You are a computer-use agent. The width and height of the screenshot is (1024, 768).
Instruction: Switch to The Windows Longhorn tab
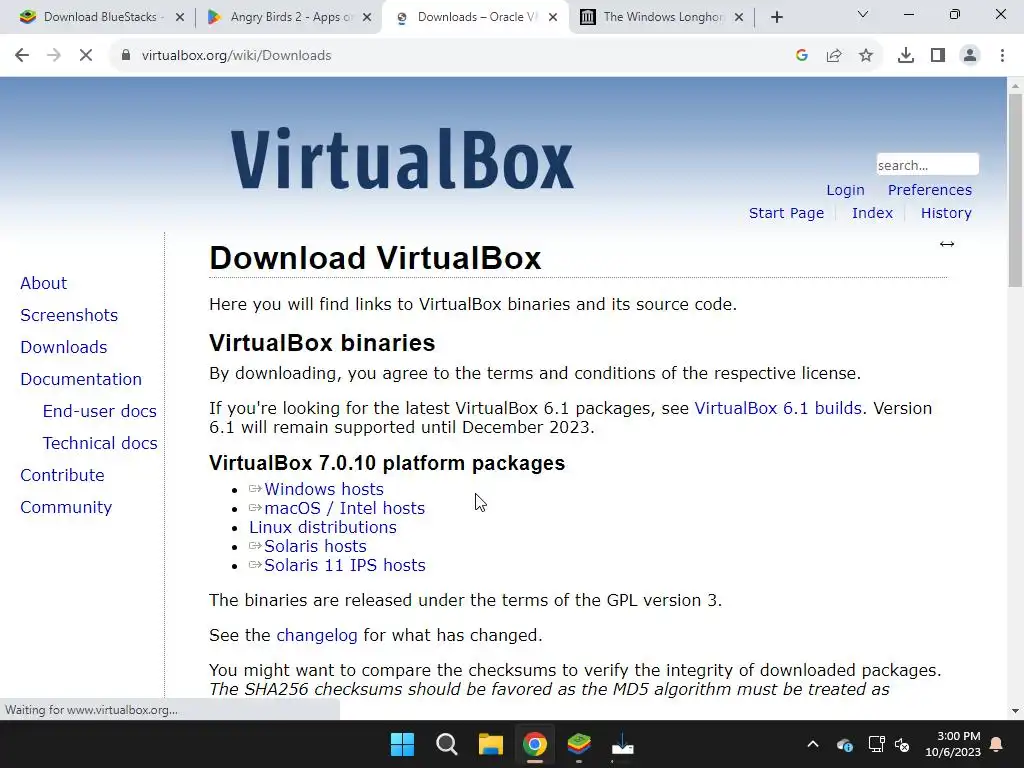point(661,17)
